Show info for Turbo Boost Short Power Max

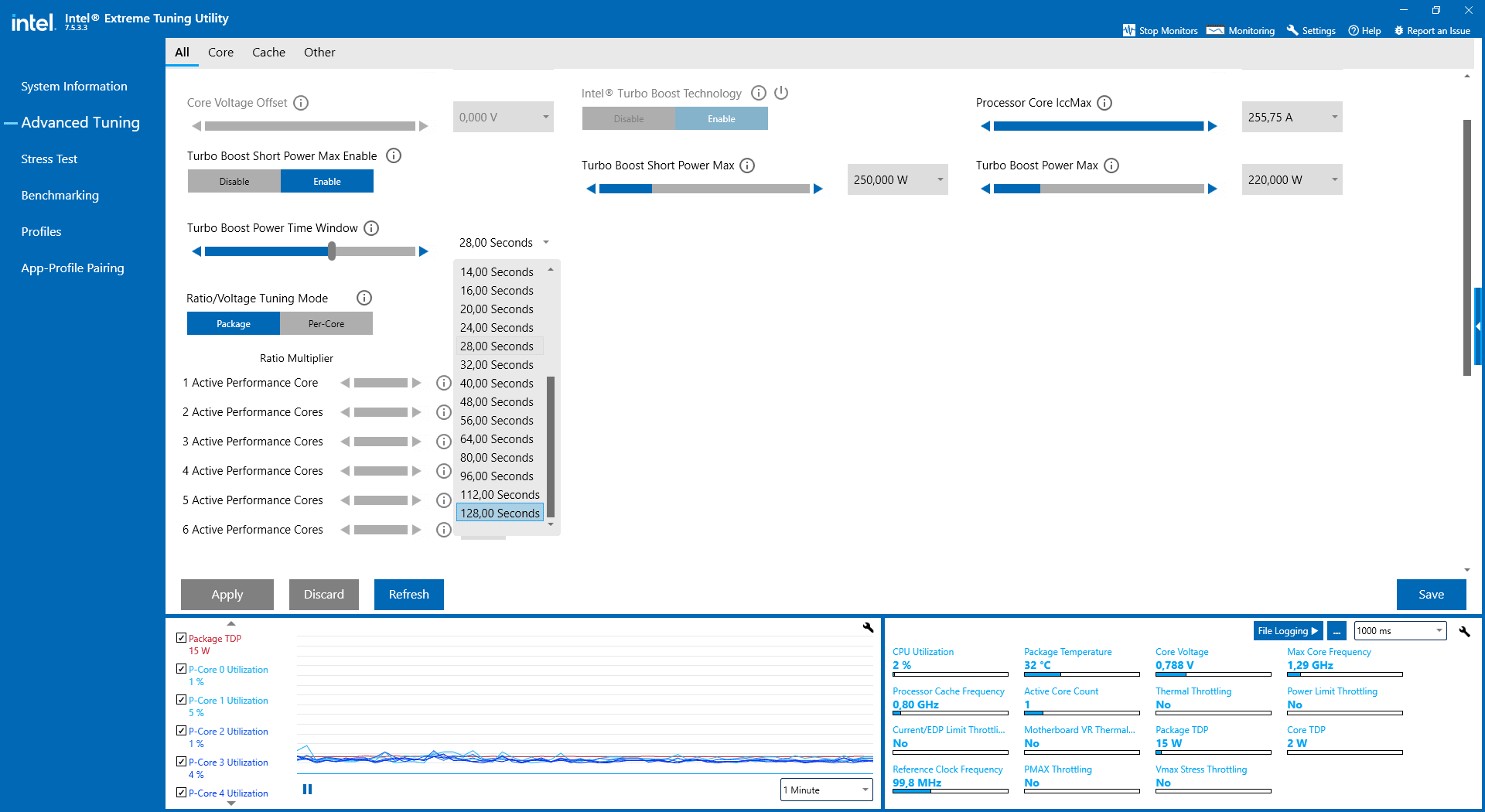click(x=747, y=165)
